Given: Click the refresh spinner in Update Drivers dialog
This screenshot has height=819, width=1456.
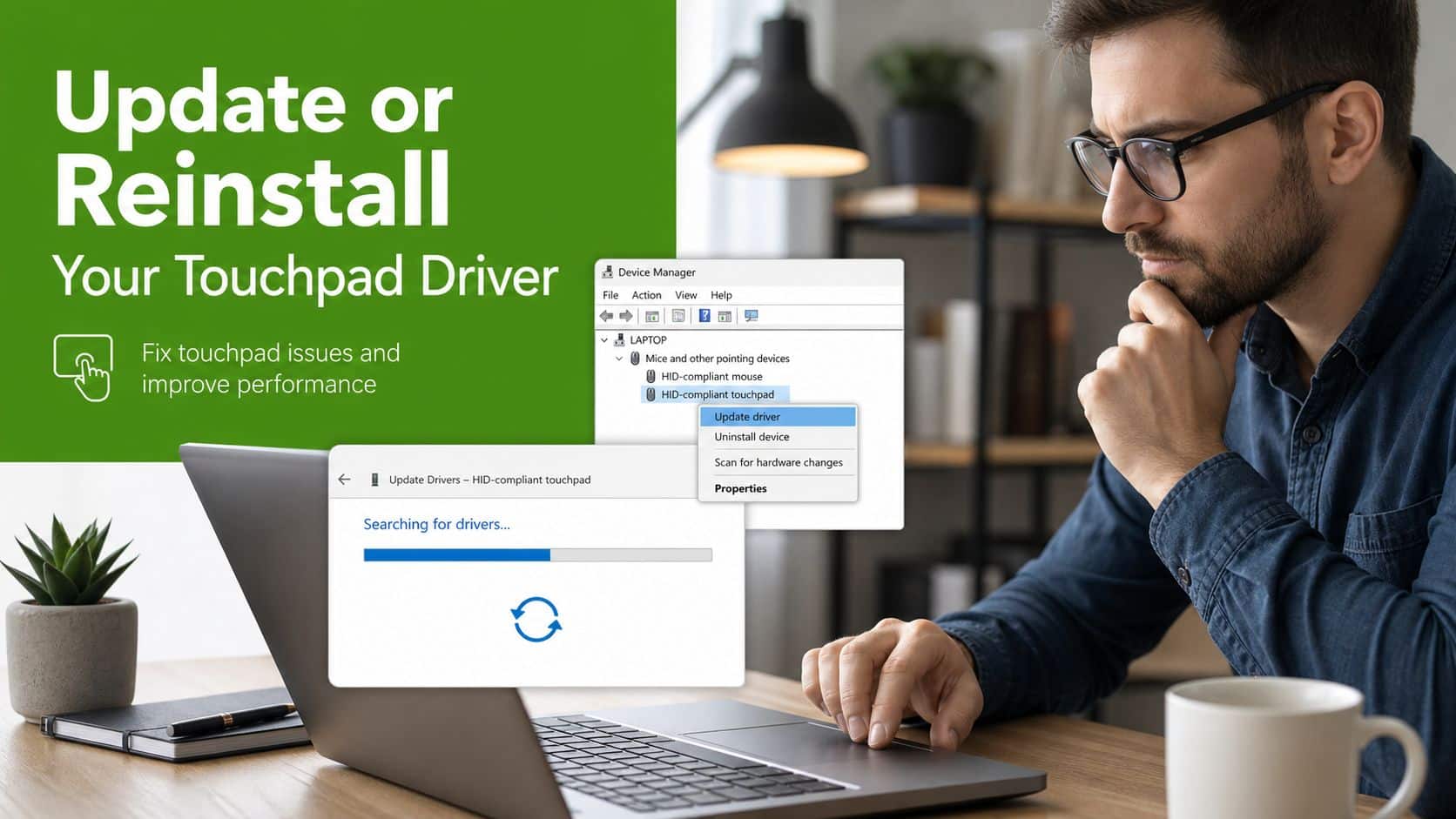Looking at the screenshot, I should pos(536,620).
